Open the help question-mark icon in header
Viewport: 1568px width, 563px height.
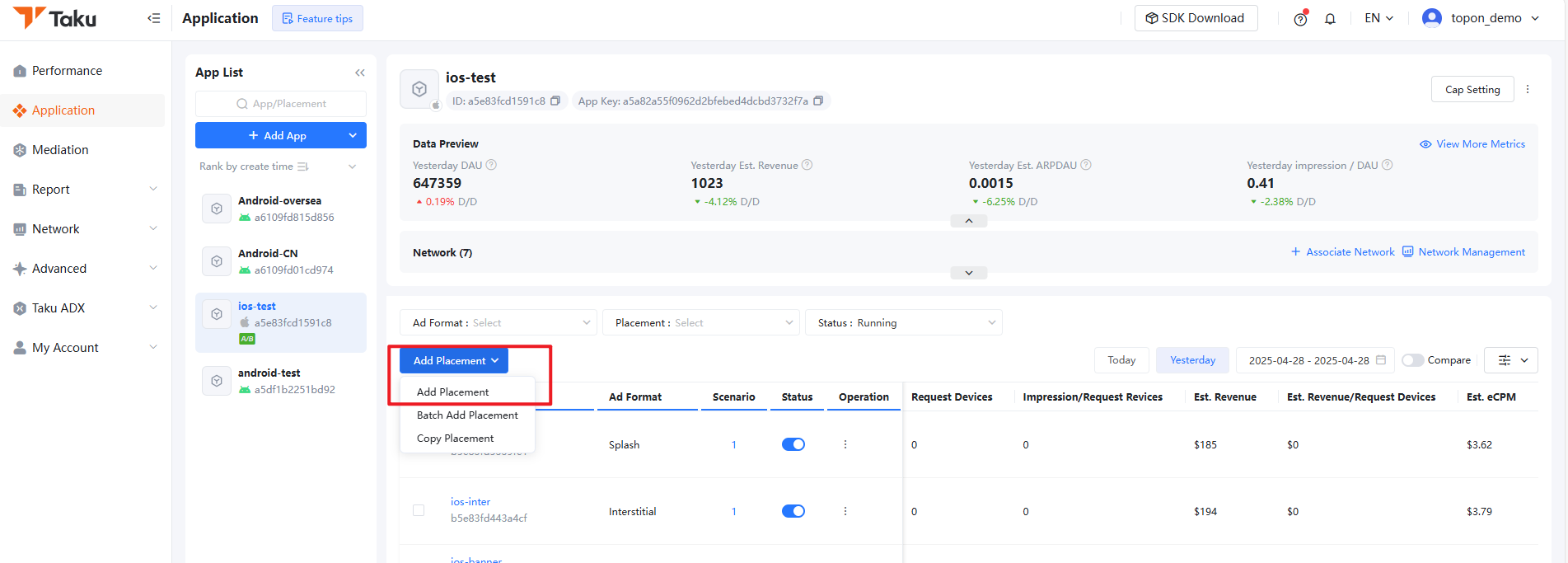coord(1300,19)
